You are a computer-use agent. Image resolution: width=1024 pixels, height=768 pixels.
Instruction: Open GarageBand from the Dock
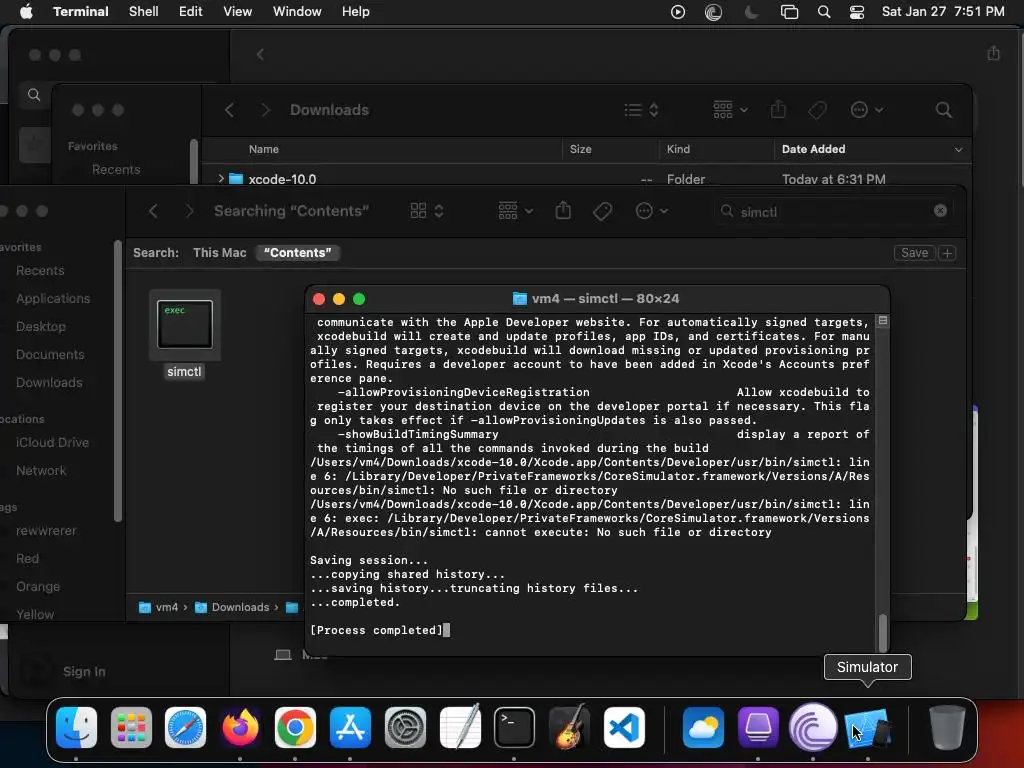pos(569,727)
